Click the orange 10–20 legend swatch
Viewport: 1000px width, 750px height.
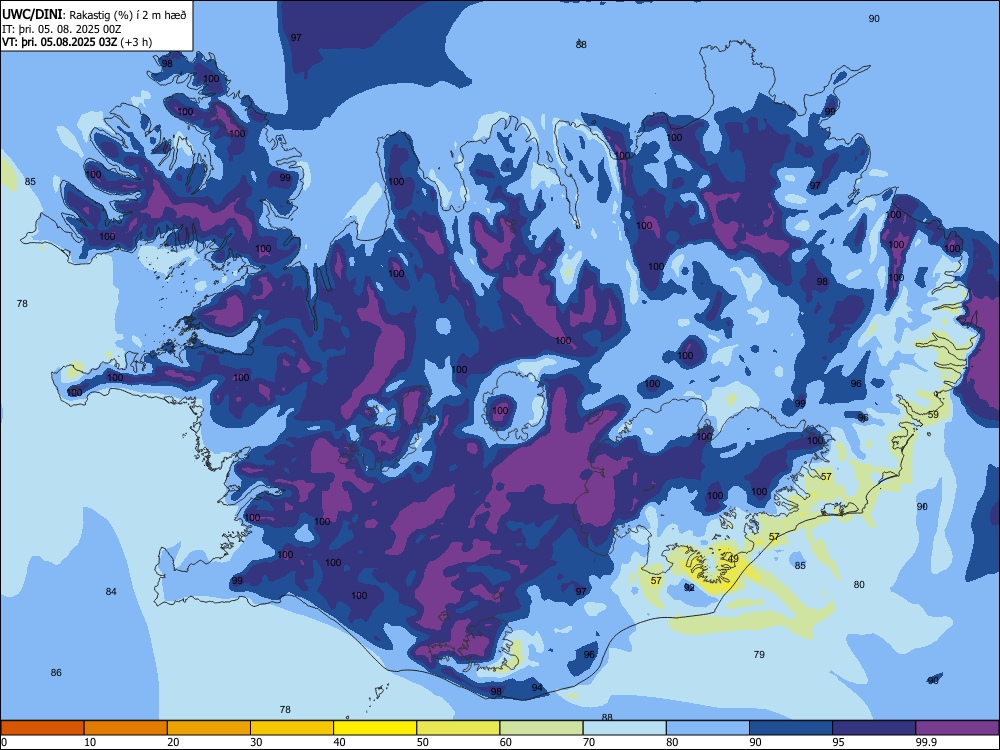(126, 728)
